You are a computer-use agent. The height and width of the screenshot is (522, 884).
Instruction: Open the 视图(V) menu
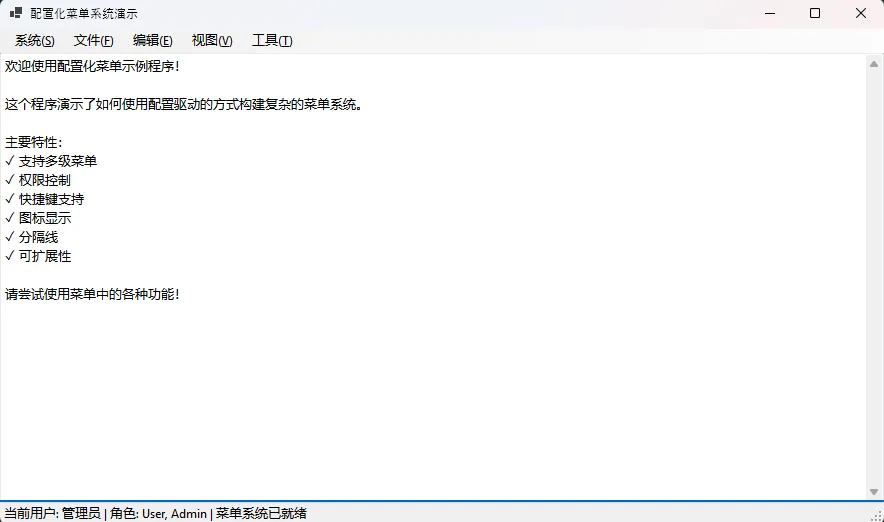[212, 41]
